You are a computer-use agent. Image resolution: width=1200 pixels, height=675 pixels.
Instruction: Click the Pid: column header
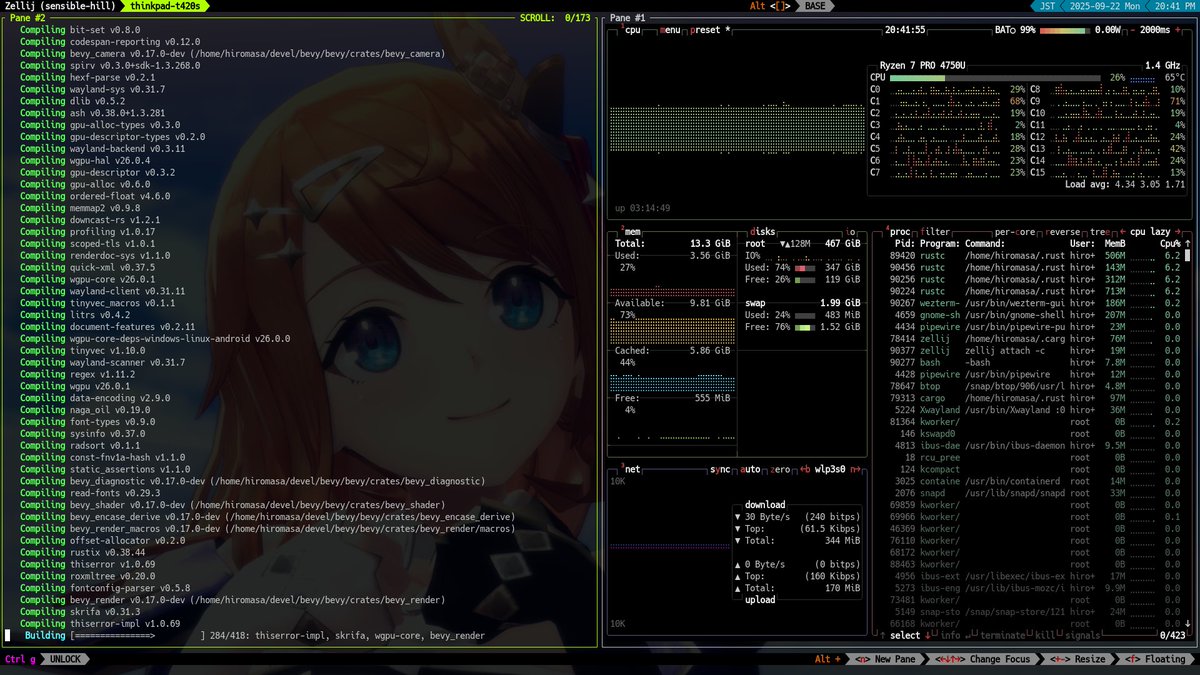pos(904,243)
